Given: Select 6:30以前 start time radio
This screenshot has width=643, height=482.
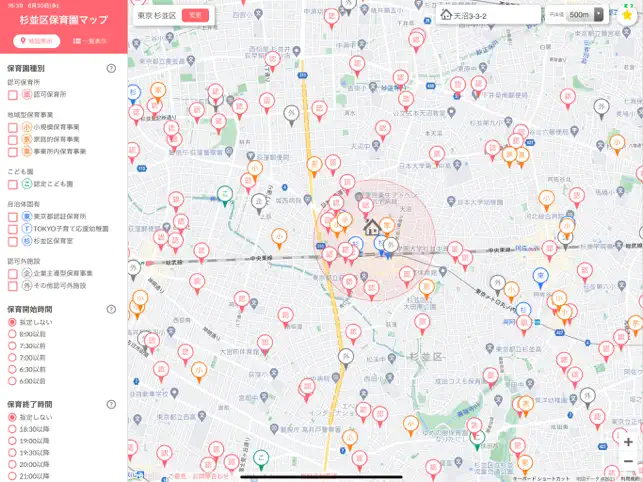Looking at the screenshot, I should [x=12, y=369].
